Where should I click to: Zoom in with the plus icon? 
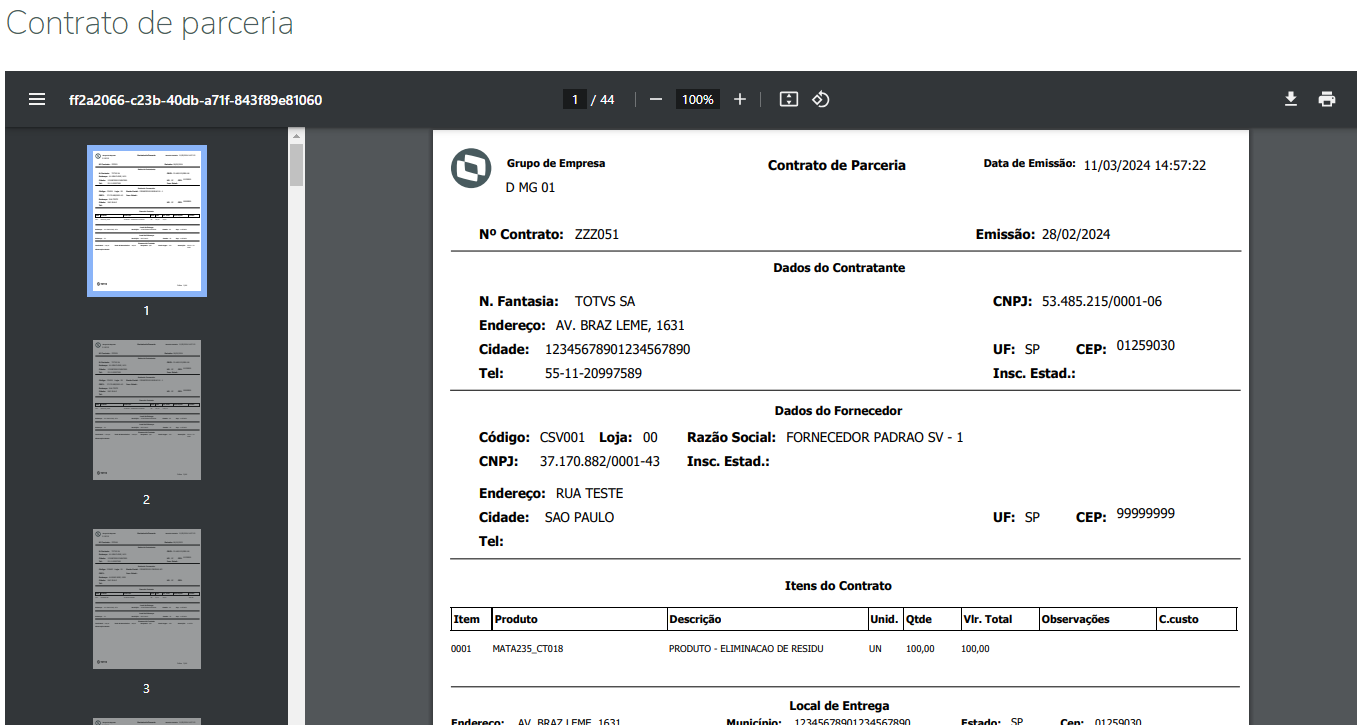point(740,99)
